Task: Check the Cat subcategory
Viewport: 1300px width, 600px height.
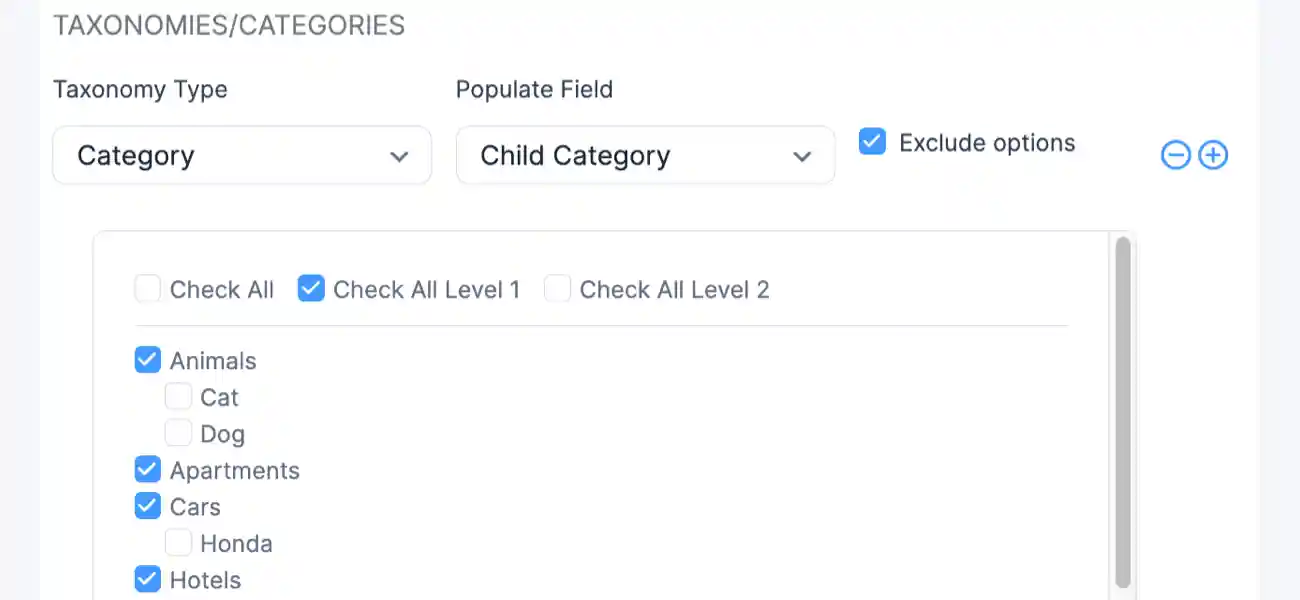Action: pyautogui.click(x=178, y=396)
